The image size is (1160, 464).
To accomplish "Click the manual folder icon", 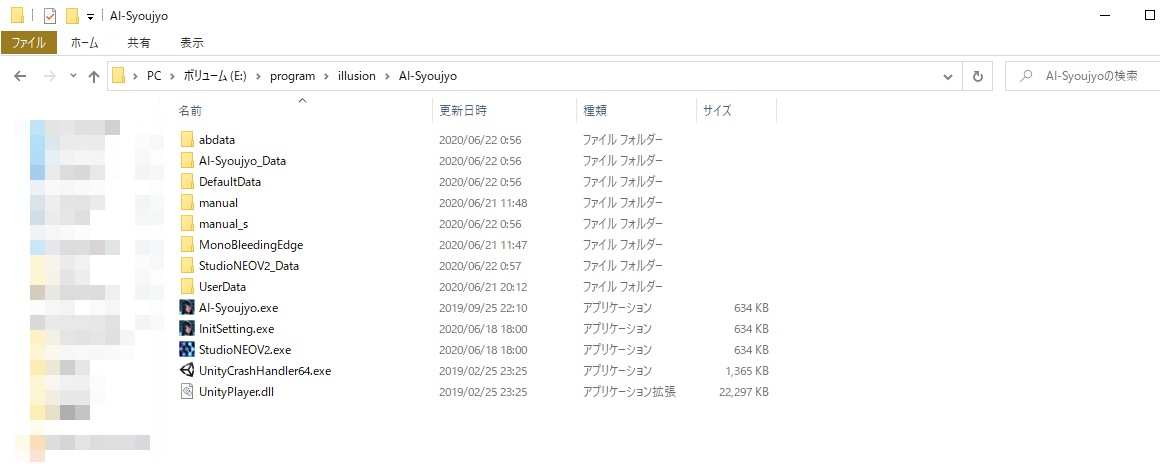I will [186, 202].
